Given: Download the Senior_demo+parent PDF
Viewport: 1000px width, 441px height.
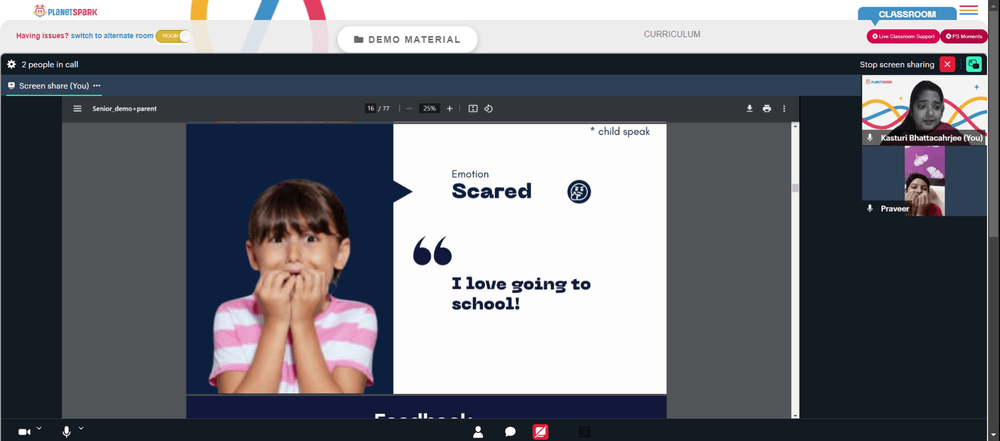Looking at the screenshot, I should tap(749, 108).
